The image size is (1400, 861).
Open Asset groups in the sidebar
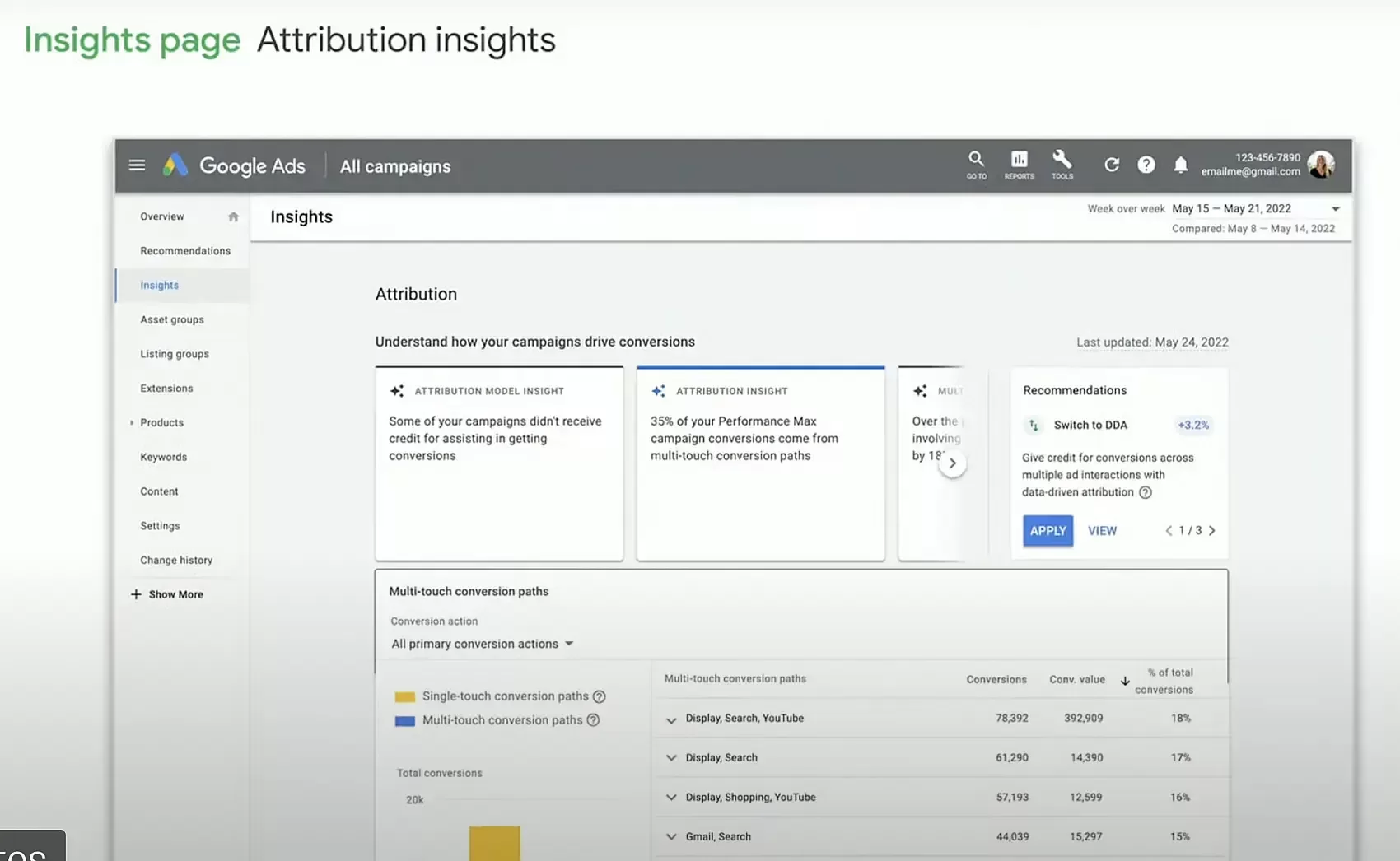[x=172, y=319]
